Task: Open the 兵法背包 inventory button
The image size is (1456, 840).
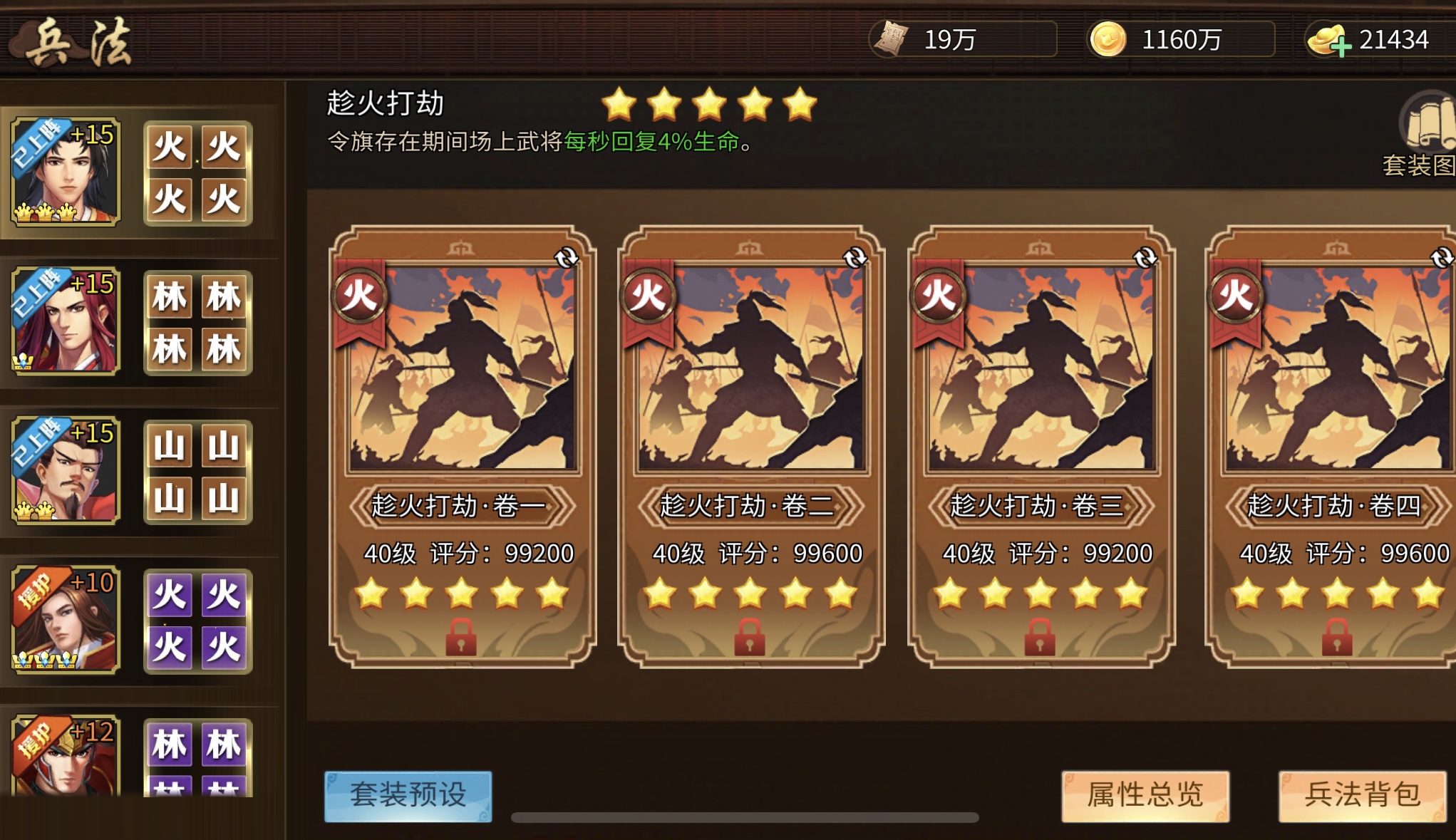Action: pyautogui.click(x=1362, y=796)
